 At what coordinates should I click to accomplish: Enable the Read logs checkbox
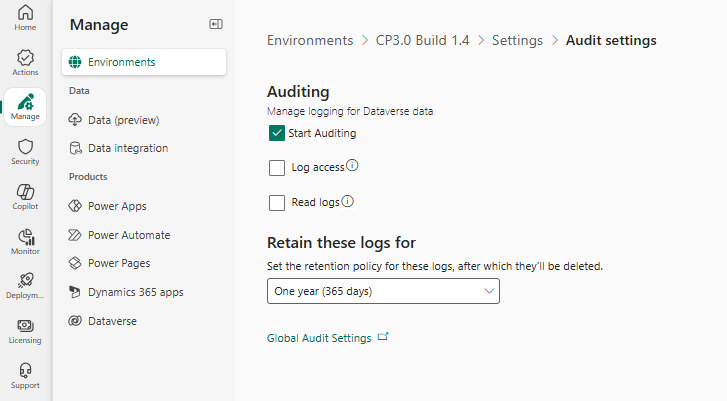[277, 203]
